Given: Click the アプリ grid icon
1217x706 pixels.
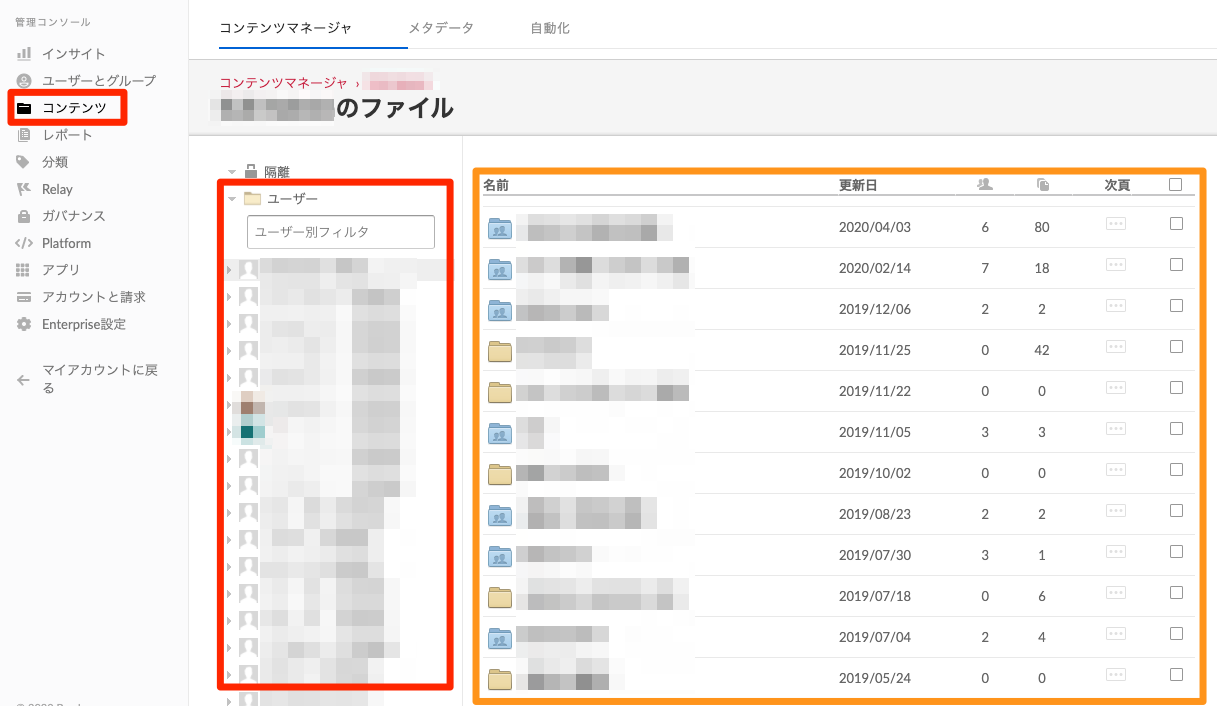Looking at the screenshot, I should [24, 270].
